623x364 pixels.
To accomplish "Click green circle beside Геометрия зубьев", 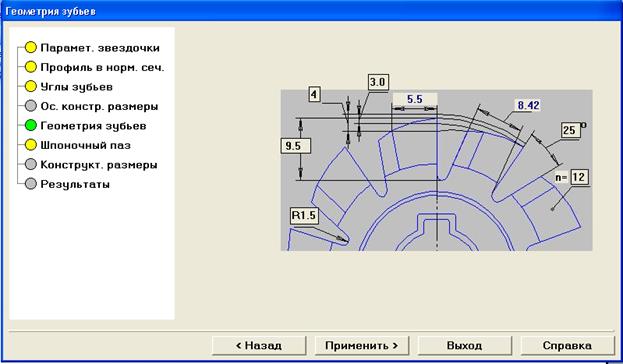I will click(x=31, y=126).
